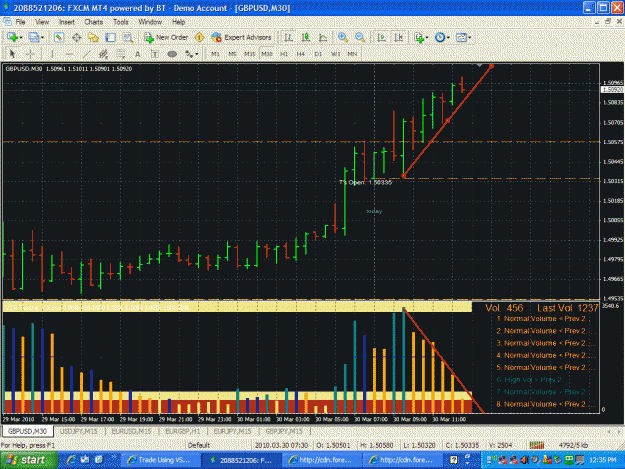Select the M30 timeframe button
Screen dimensions: 625x469
[x=267, y=54]
